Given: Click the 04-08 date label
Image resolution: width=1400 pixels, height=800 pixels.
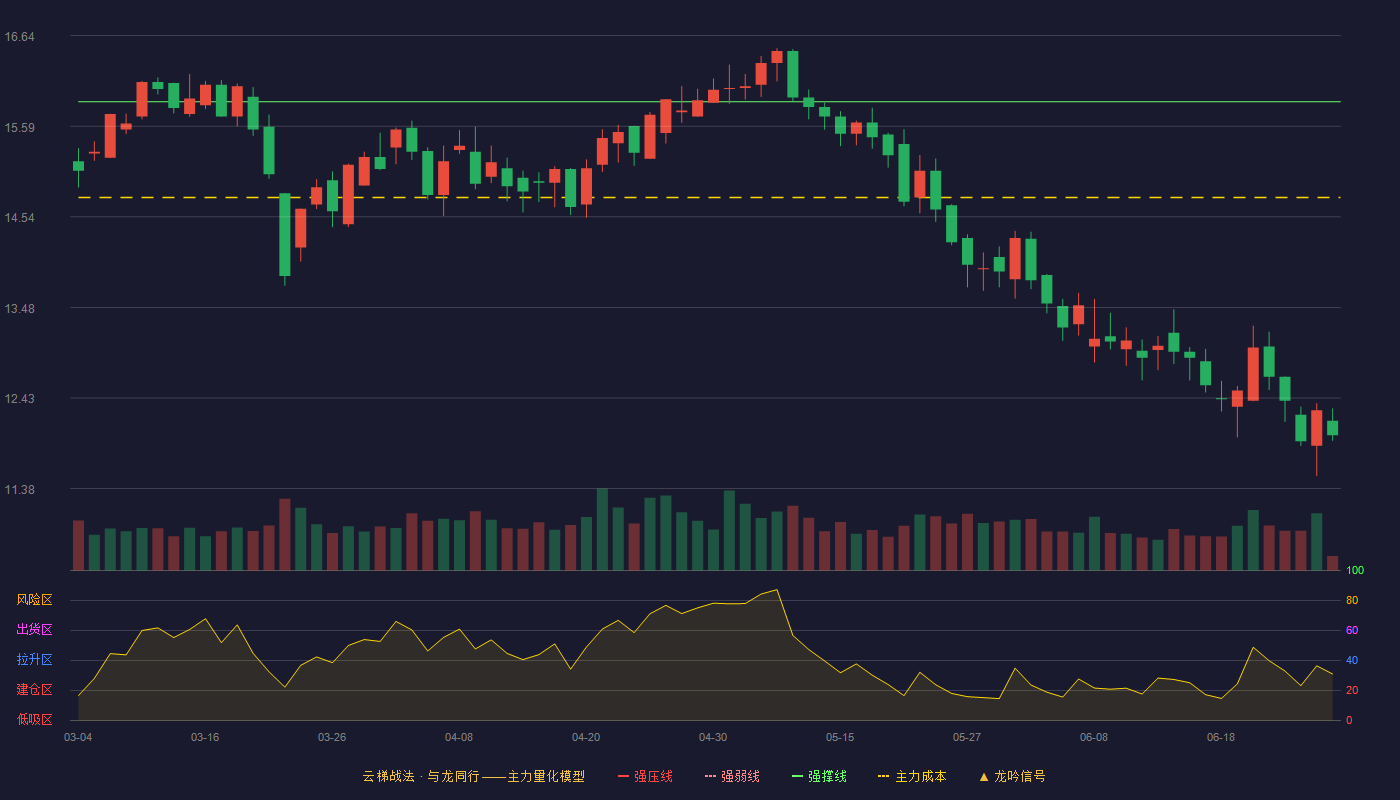Looking at the screenshot, I should pyautogui.click(x=459, y=737).
